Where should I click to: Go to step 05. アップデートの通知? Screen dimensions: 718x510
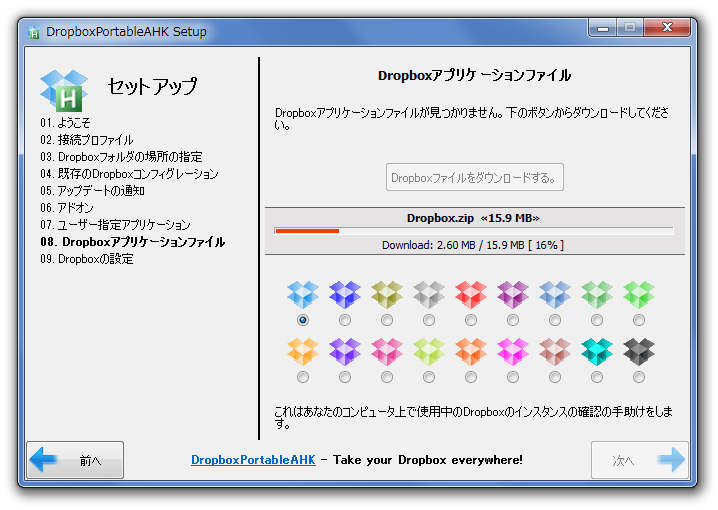coord(92,190)
